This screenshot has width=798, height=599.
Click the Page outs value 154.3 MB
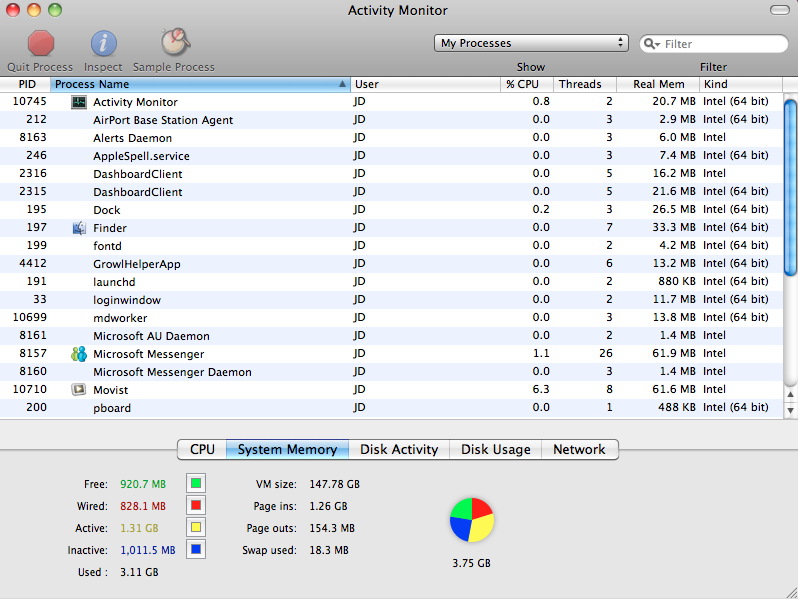[332, 528]
